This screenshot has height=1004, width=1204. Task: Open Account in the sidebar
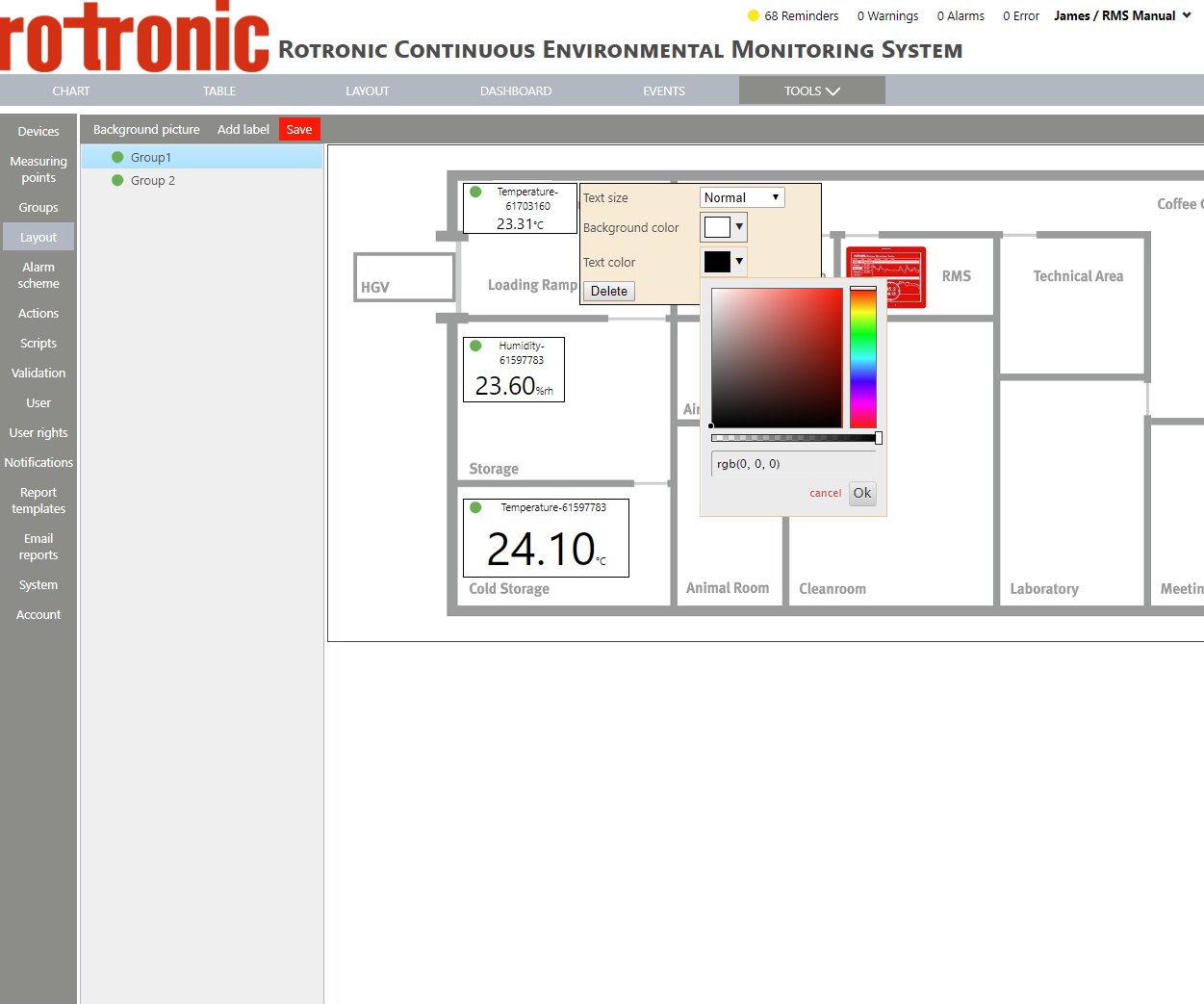tap(38, 614)
